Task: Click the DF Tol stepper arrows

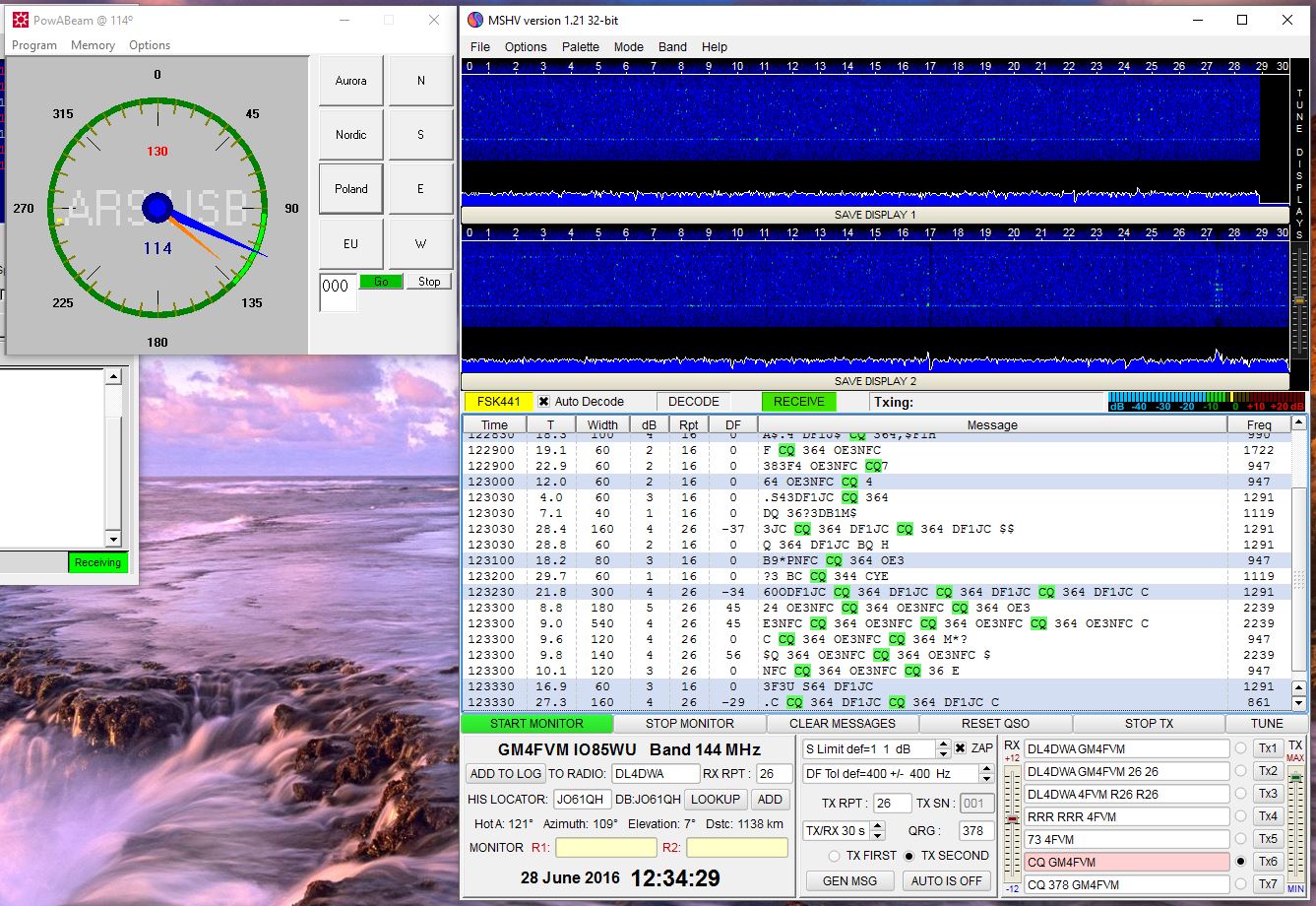Action: (985, 773)
